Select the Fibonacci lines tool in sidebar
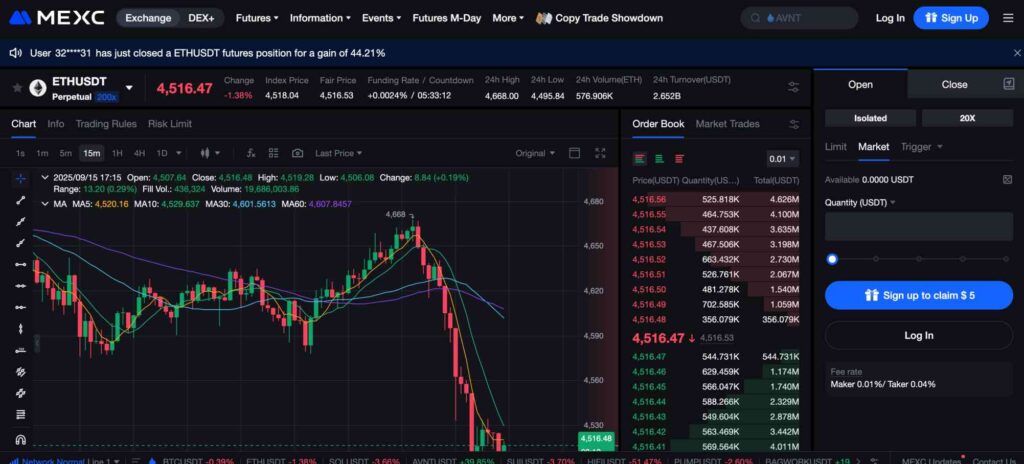 click(20, 414)
